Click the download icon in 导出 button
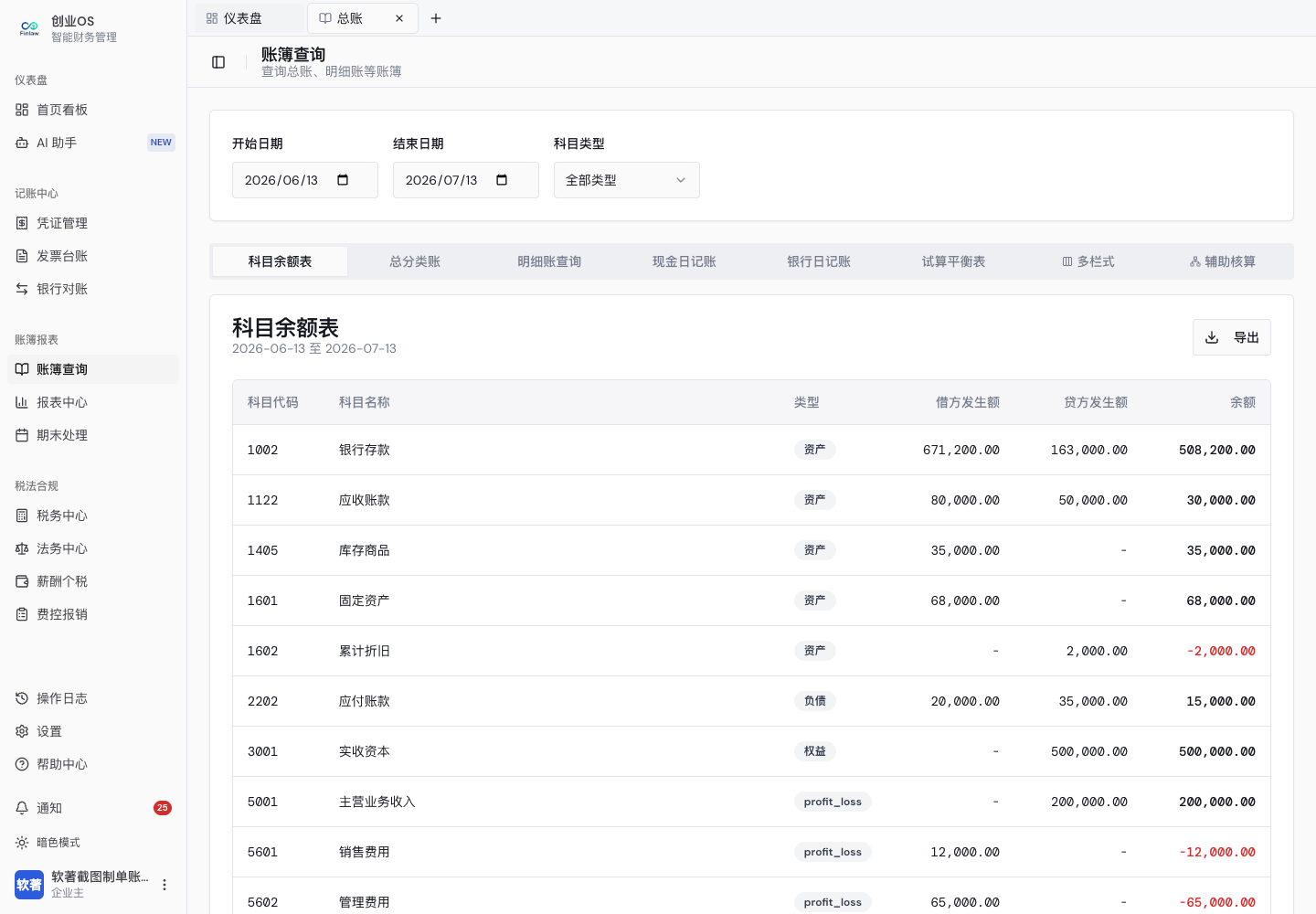The height and width of the screenshot is (914, 1316). coord(1212,337)
